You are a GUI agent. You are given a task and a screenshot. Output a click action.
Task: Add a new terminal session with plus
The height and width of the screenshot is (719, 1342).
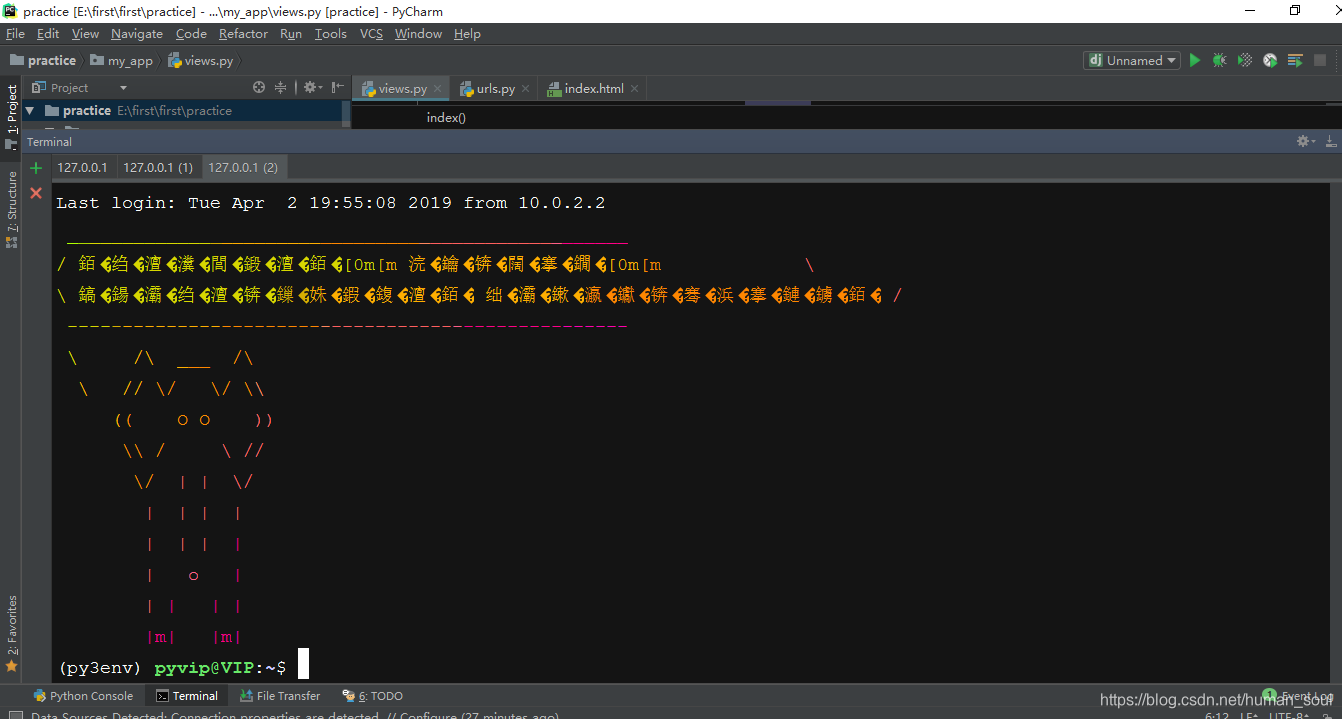tap(36, 168)
